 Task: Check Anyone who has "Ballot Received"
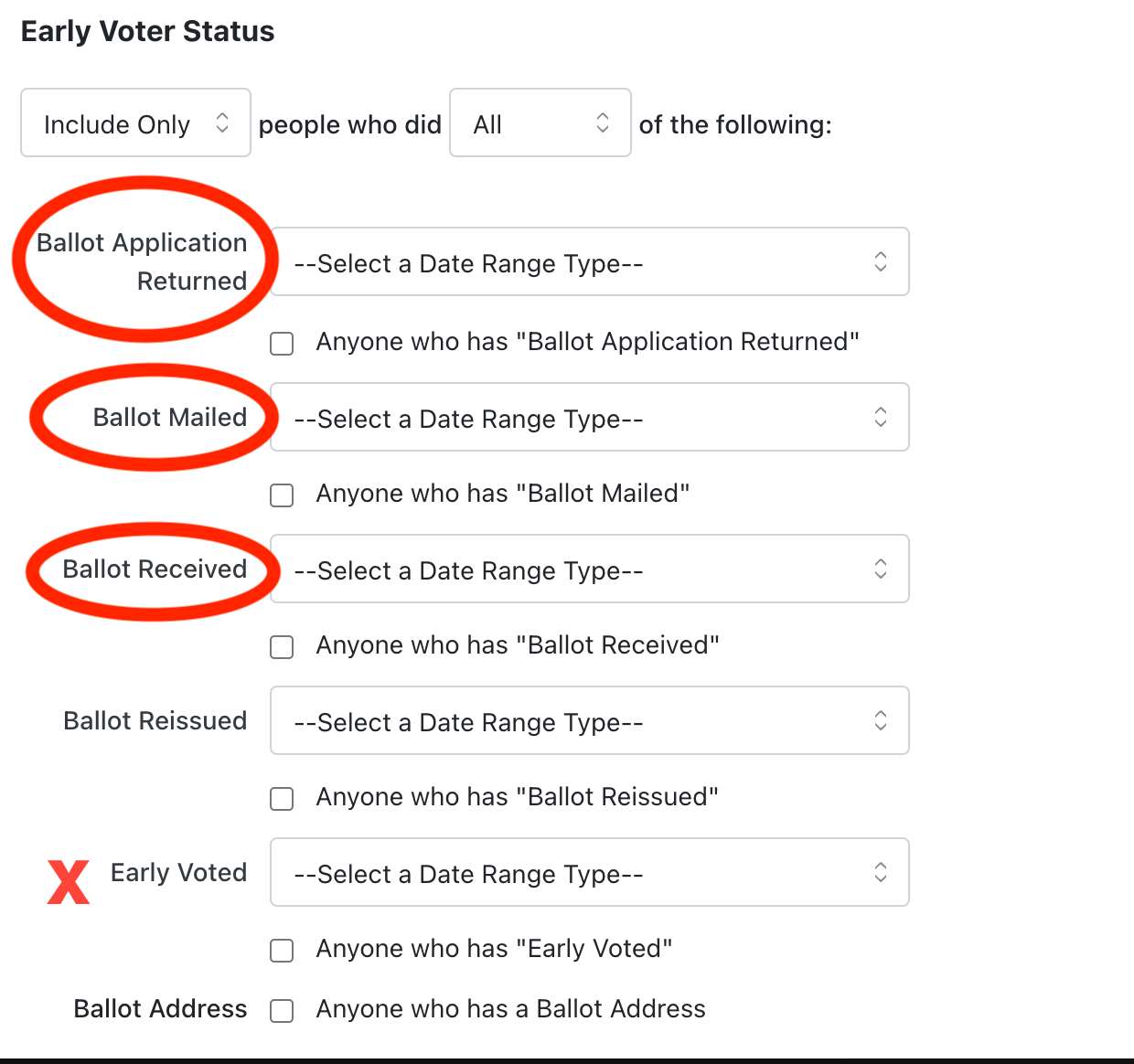point(282,647)
